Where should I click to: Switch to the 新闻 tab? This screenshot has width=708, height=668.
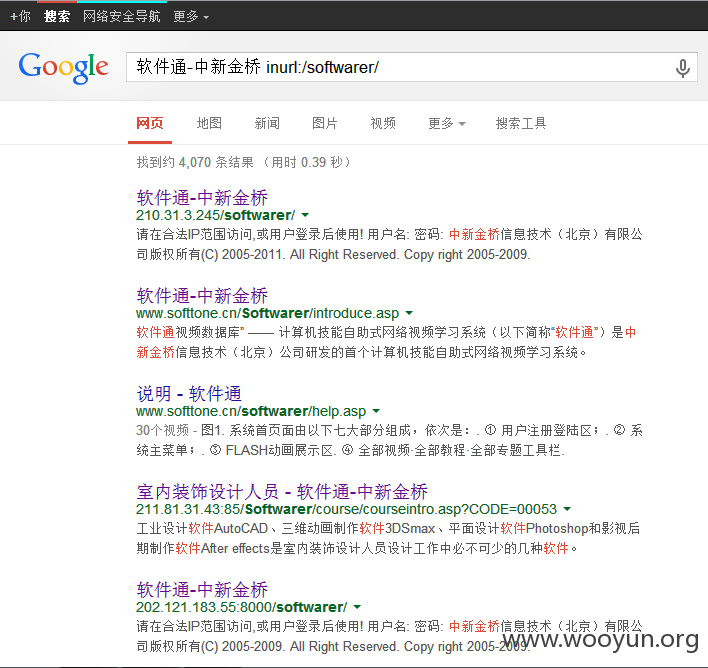click(x=267, y=123)
